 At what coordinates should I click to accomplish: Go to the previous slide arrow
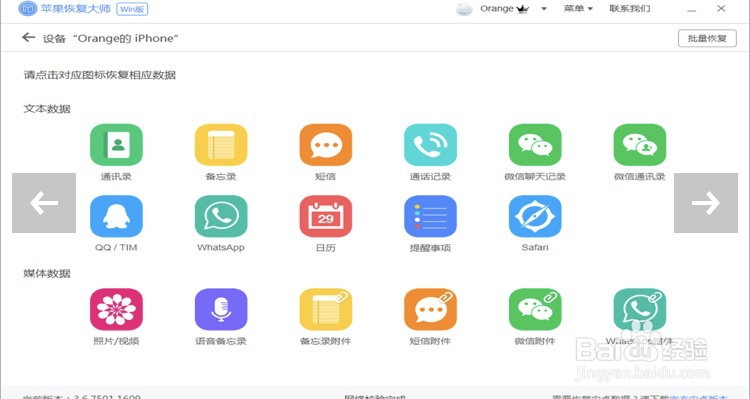click(x=44, y=203)
